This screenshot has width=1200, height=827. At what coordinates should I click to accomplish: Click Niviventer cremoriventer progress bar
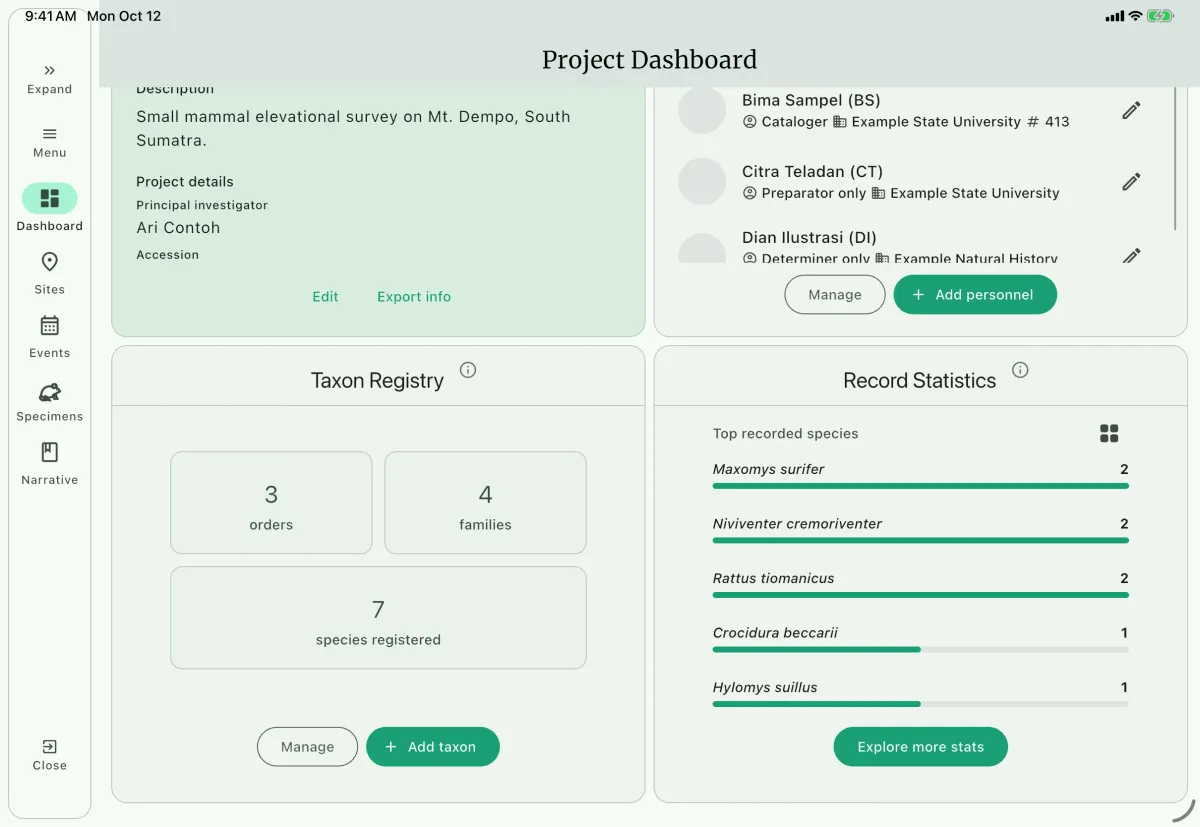(x=921, y=540)
